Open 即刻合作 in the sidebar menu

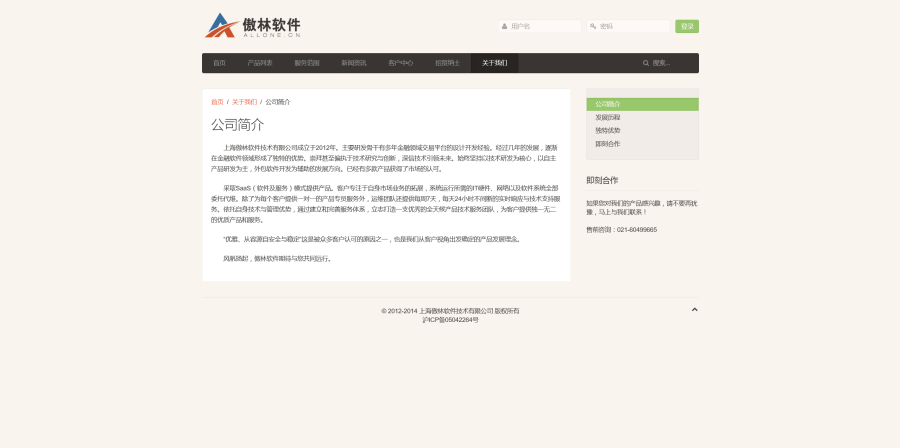click(642, 144)
